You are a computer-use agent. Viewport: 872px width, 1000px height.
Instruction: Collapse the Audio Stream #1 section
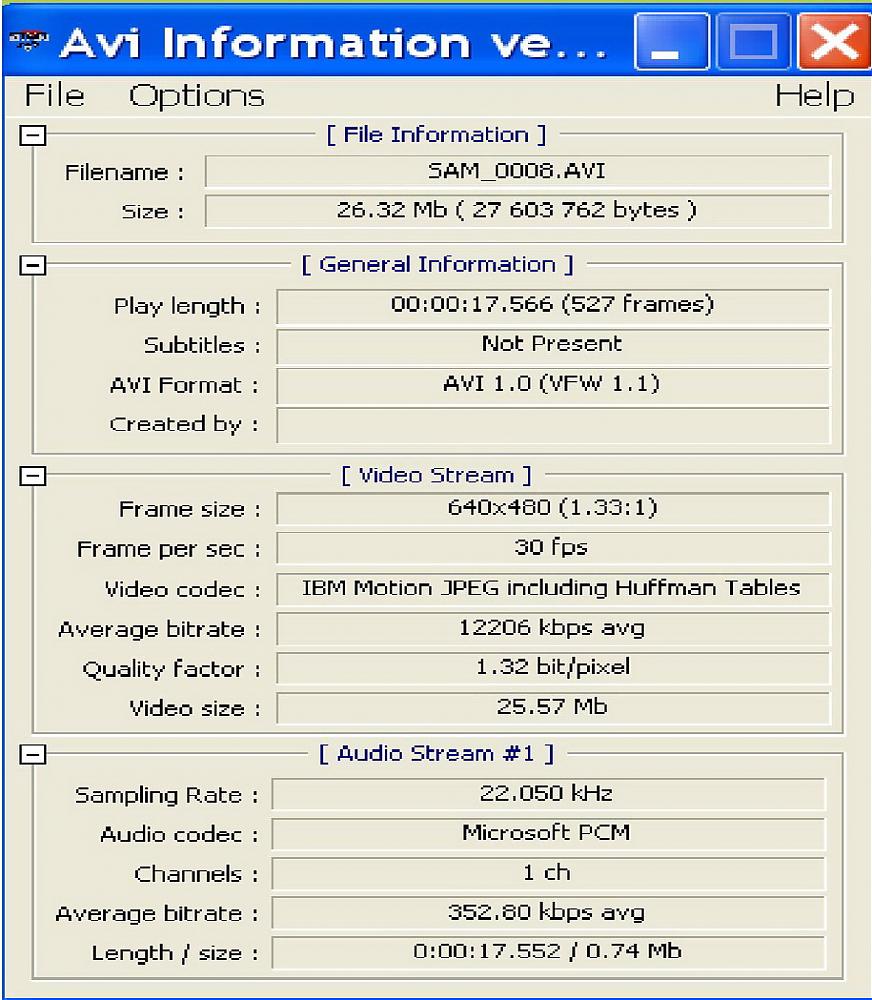click(33, 754)
